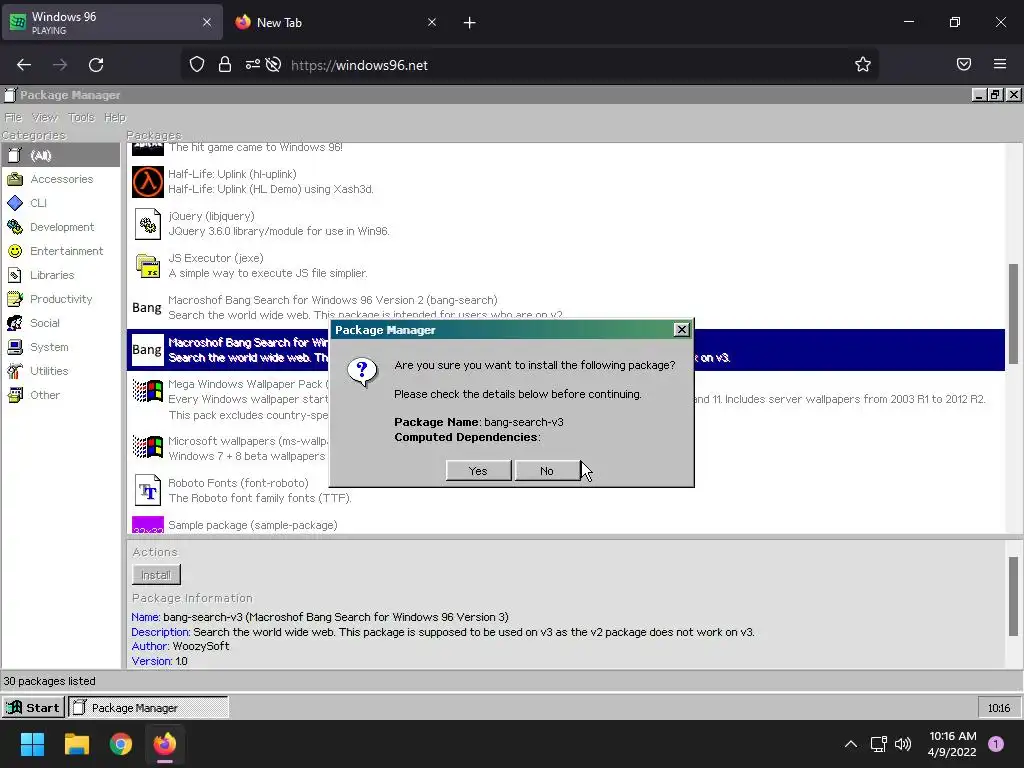Image resolution: width=1024 pixels, height=768 pixels.
Task: Click the JS Executor package icon
Action: pyautogui.click(x=148, y=266)
